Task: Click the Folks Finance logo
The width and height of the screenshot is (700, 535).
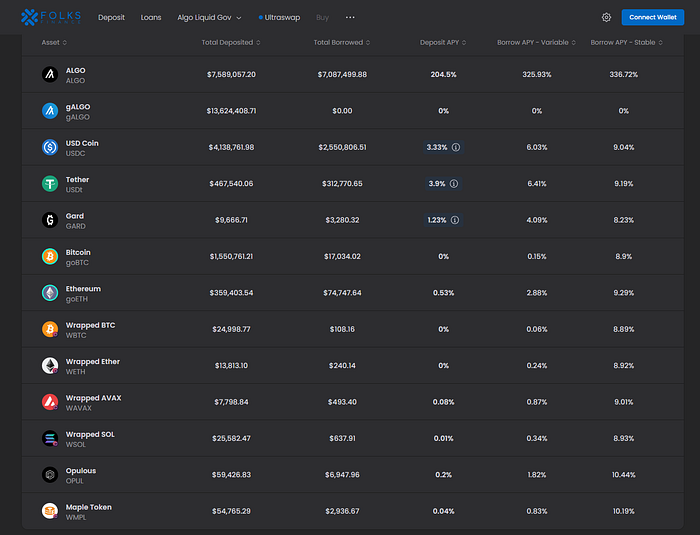Action: [x=51, y=17]
